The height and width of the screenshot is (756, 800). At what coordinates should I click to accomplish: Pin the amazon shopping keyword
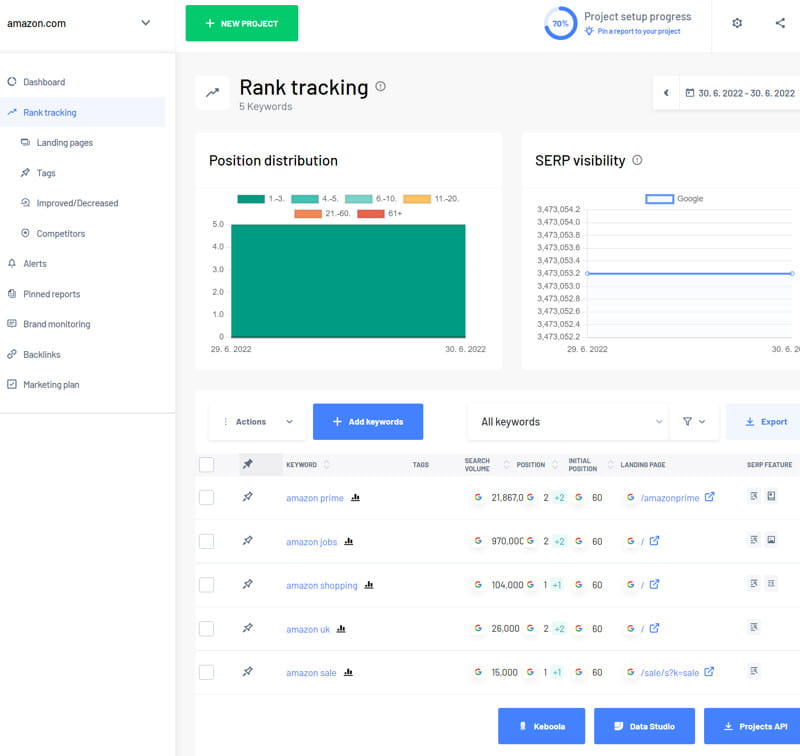point(247,584)
